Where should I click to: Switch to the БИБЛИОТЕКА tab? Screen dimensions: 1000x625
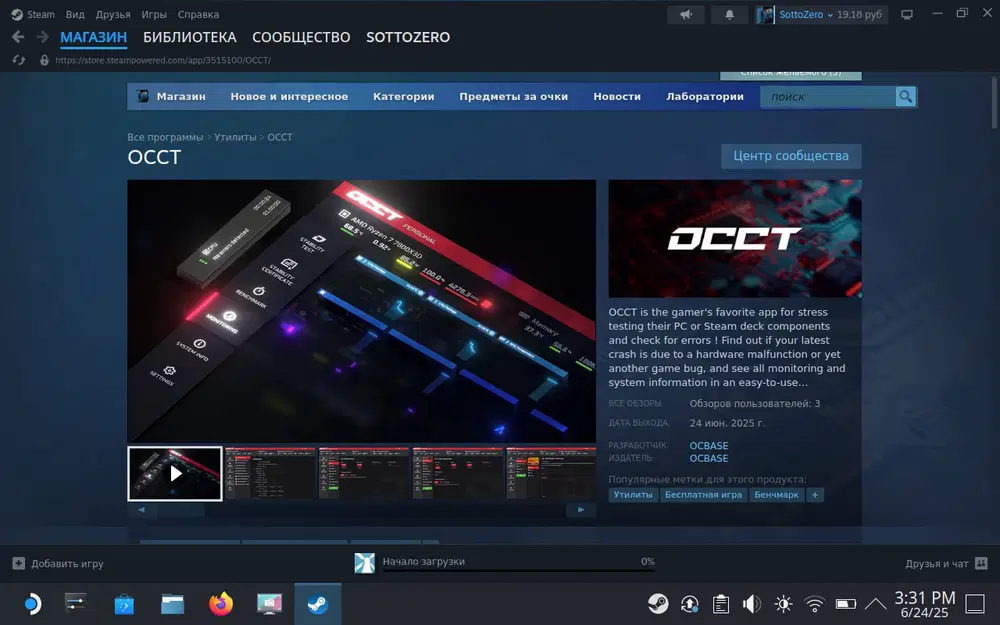click(189, 38)
